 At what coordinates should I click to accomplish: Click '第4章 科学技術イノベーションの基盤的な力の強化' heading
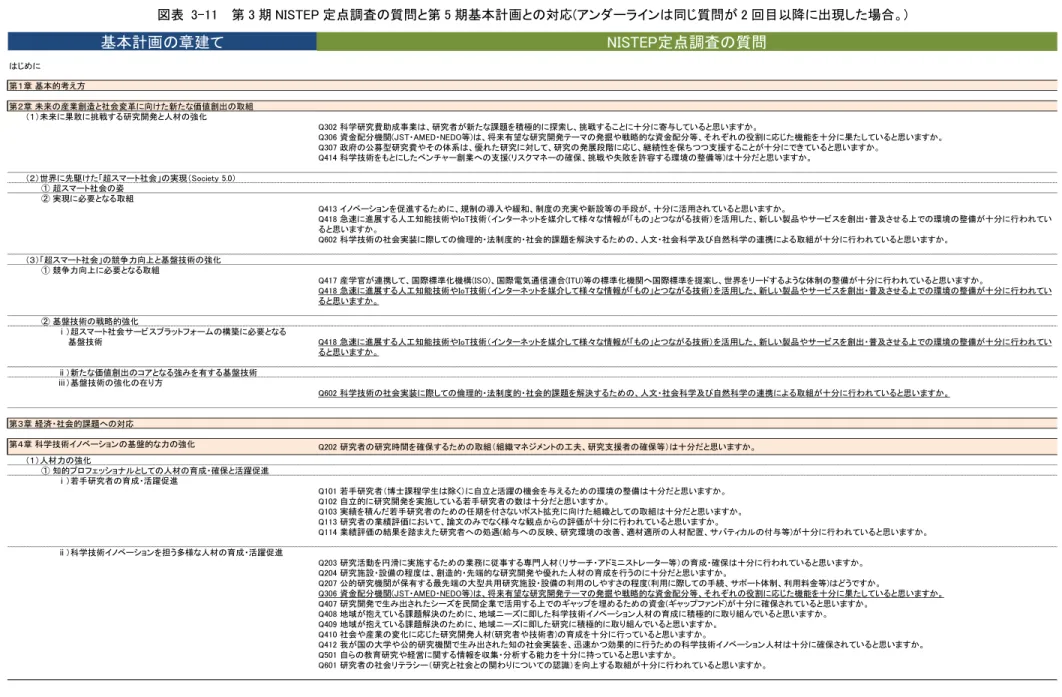102,444
